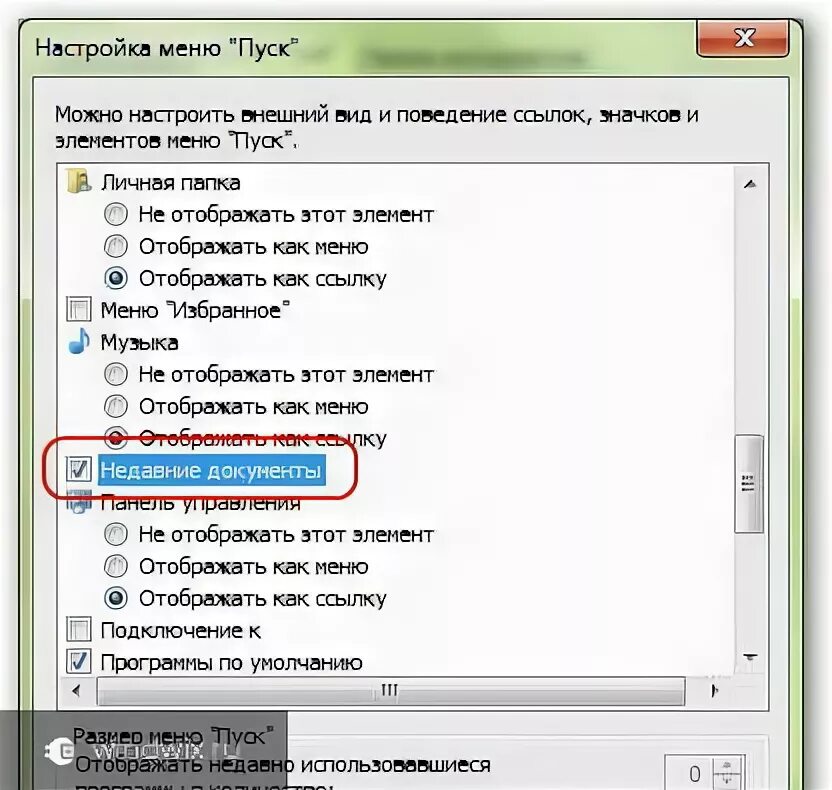Enable the Подключение к checkbox
The height and width of the screenshot is (790, 832).
(79, 629)
